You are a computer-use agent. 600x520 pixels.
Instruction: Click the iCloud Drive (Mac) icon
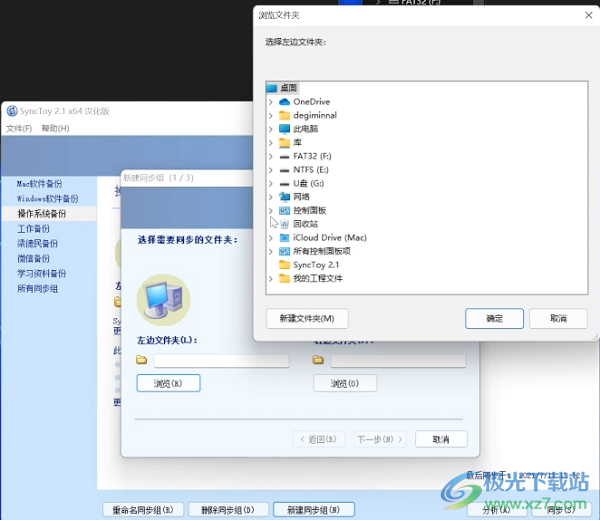[284, 238]
